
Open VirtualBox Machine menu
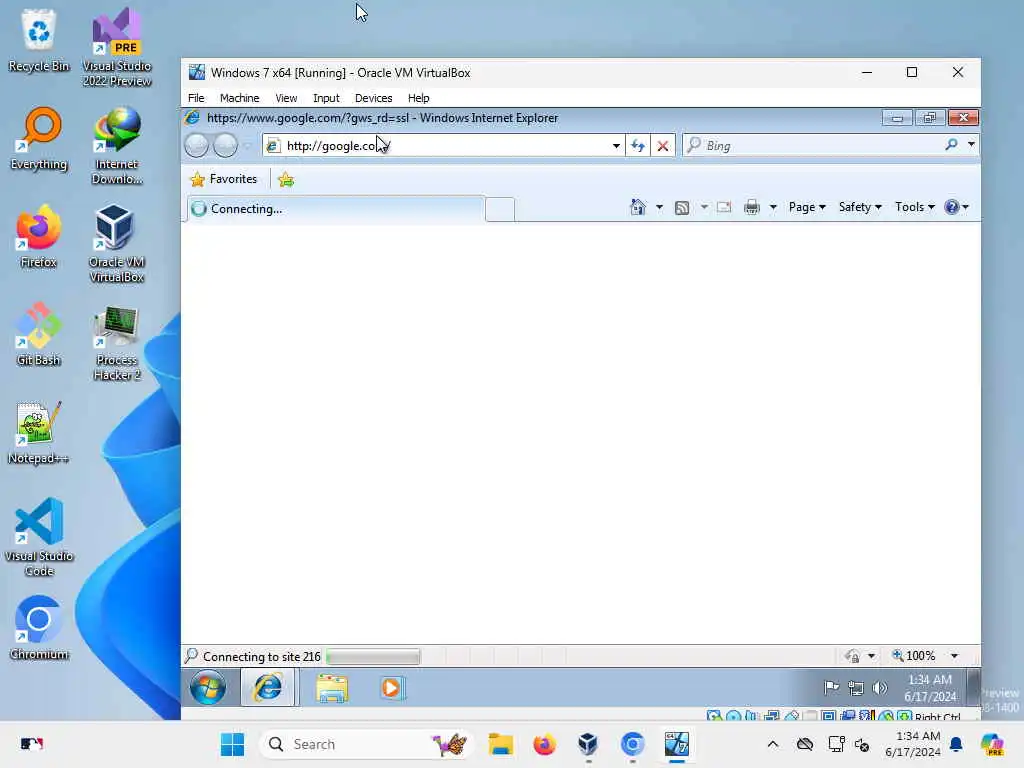pos(240,98)
